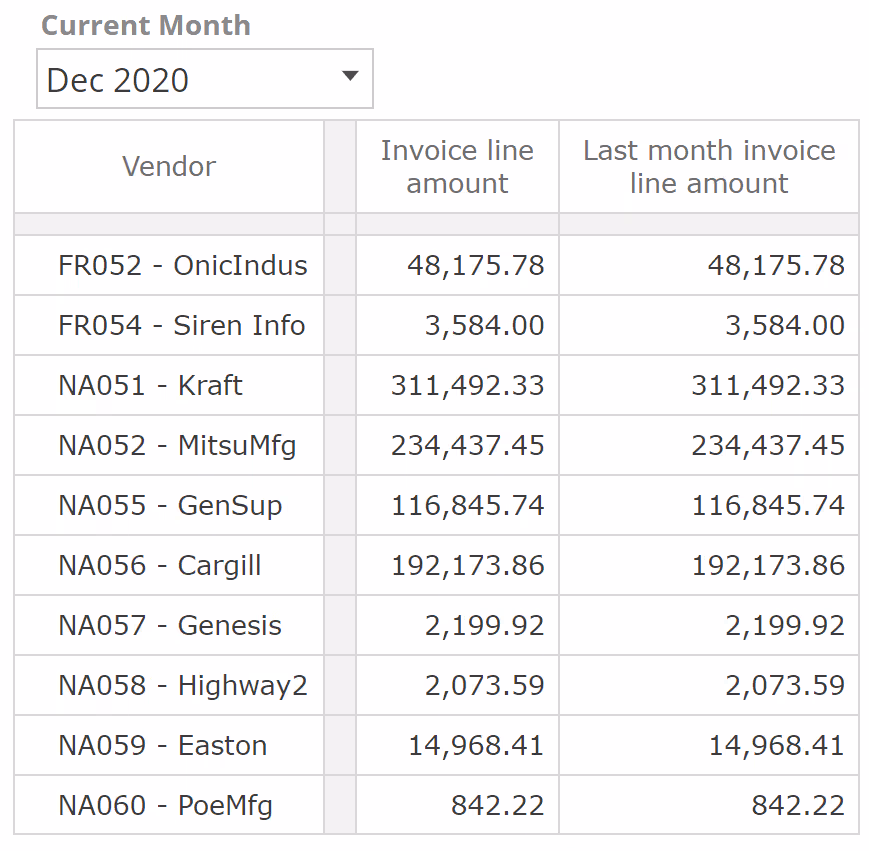The height and width of the screenshot is (851, 869).
Task: Click the Vendor column header
Action: point(169,166)
